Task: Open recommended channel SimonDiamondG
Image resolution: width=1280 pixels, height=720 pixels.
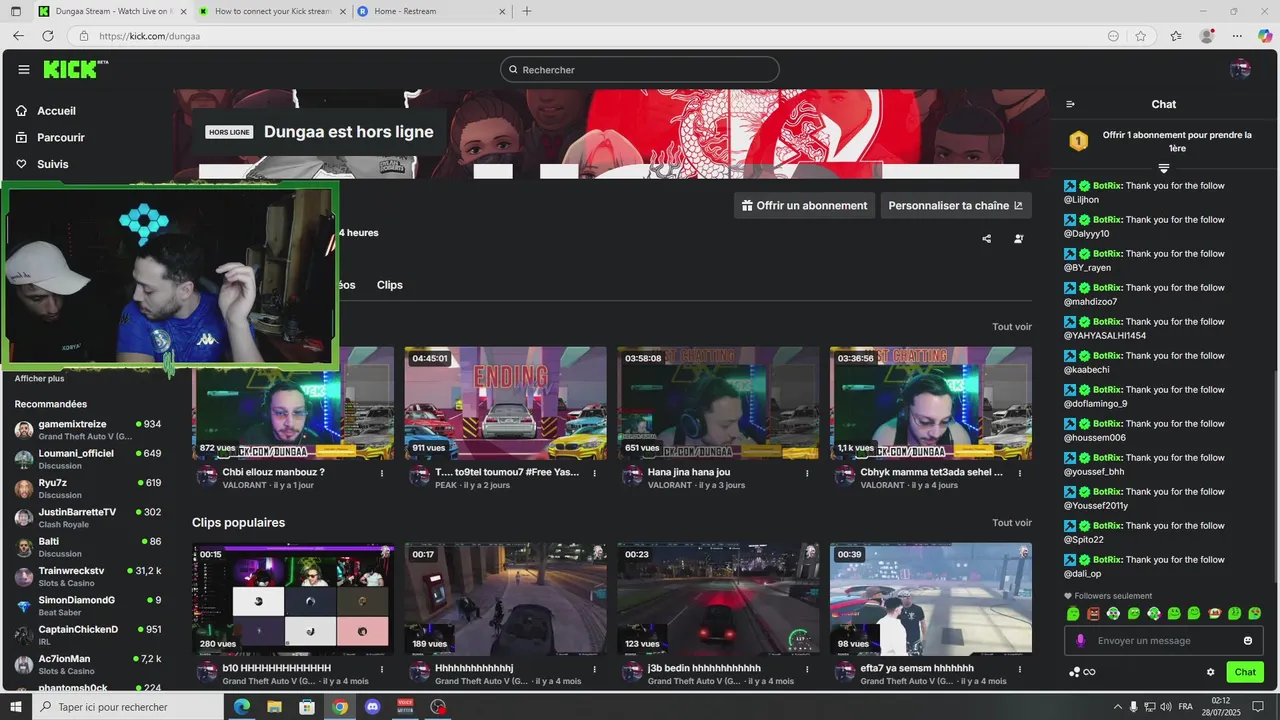Action: 88,606
